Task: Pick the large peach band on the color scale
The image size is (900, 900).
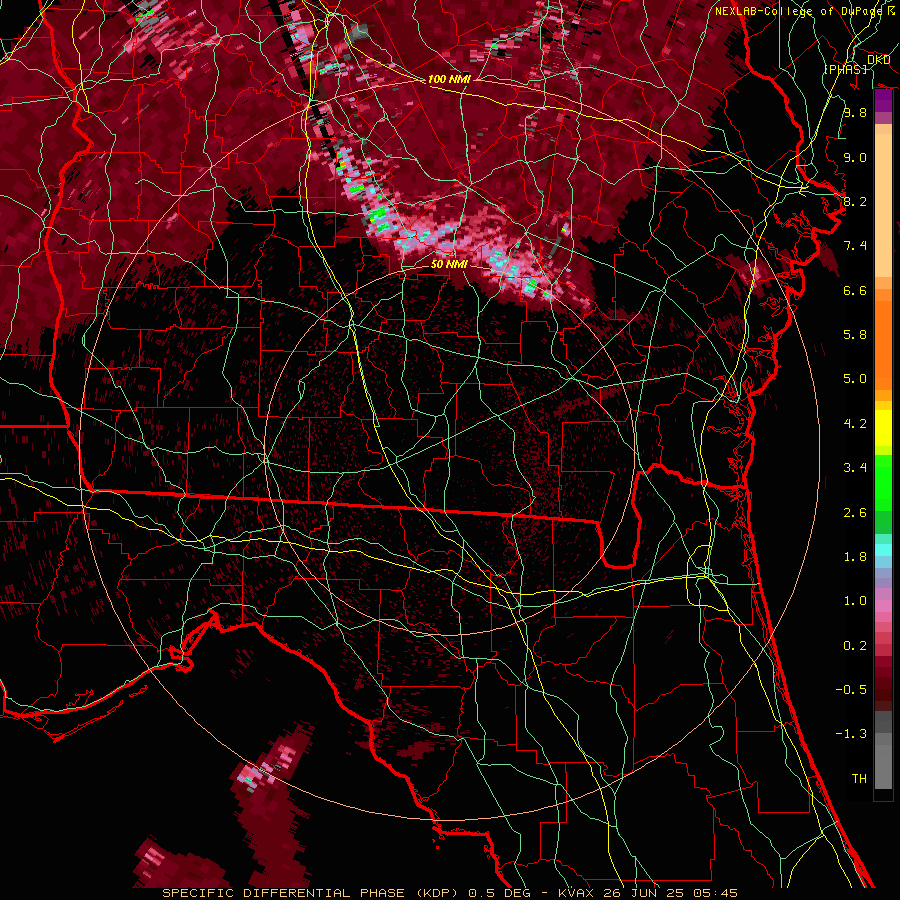Action: 883,206
